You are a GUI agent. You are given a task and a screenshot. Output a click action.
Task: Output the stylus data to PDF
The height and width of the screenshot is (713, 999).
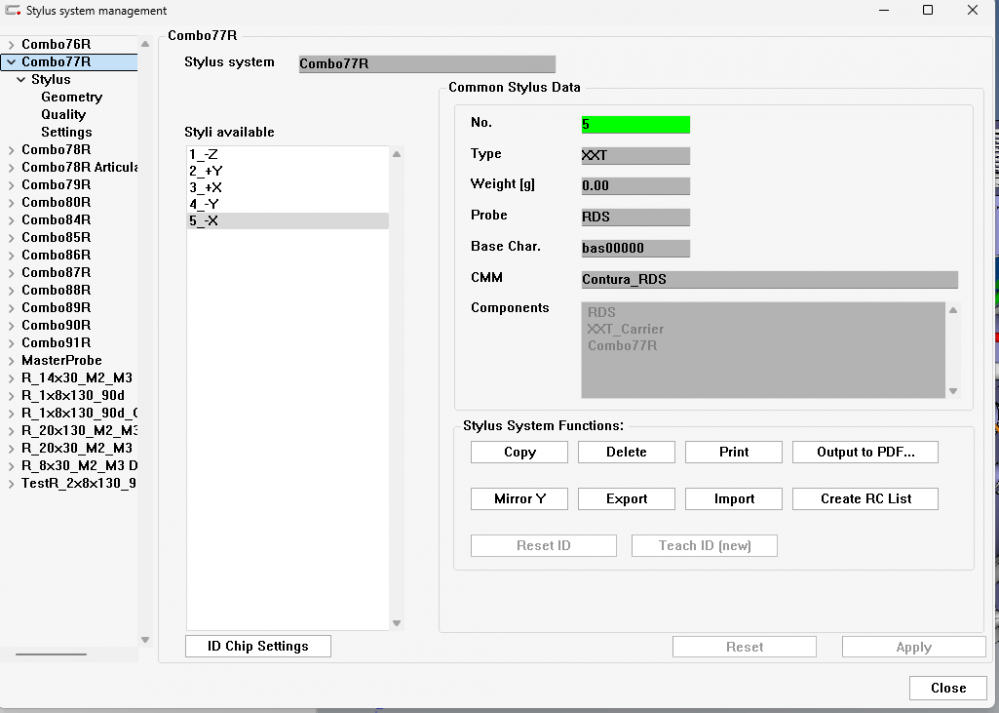click(x=864, y=451)
